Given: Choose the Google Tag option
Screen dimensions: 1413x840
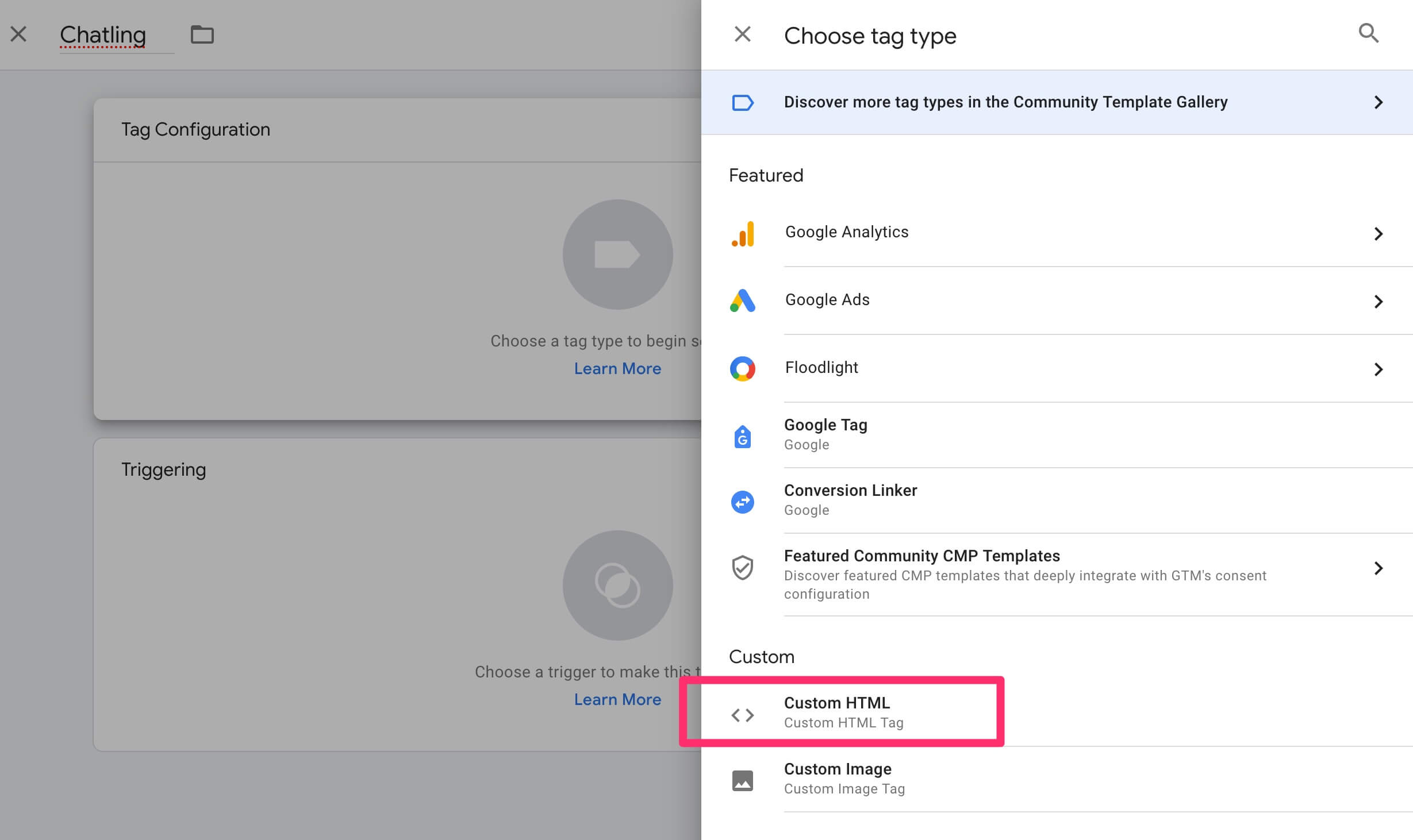Looking at the screenshot, I should pyautogui.click(x=1057, y=435).
